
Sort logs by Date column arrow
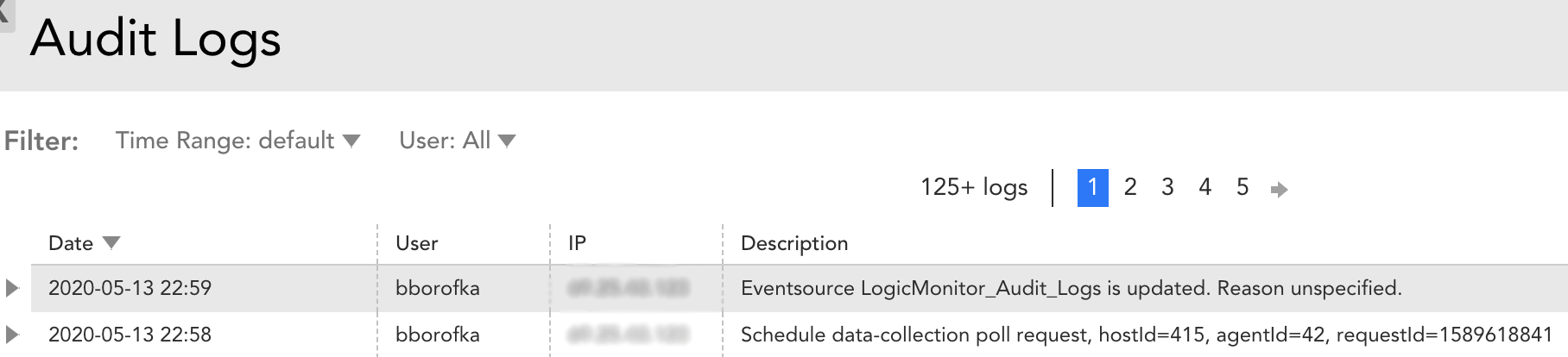coord(111,243)
